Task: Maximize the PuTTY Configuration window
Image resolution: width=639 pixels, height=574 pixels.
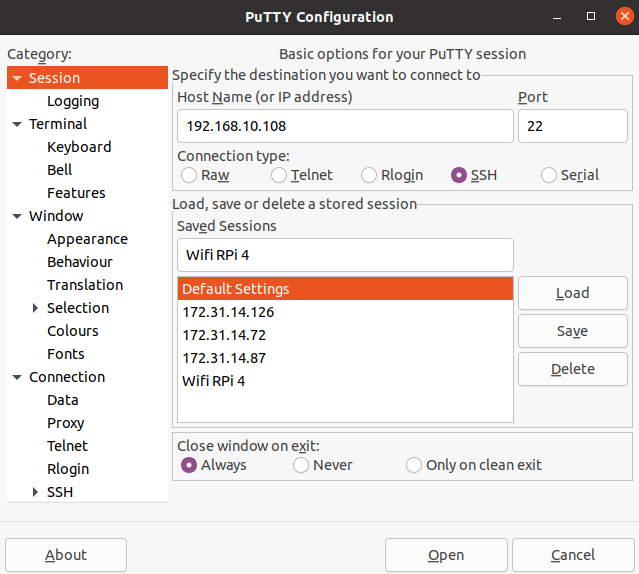Action: pos(591,17)
